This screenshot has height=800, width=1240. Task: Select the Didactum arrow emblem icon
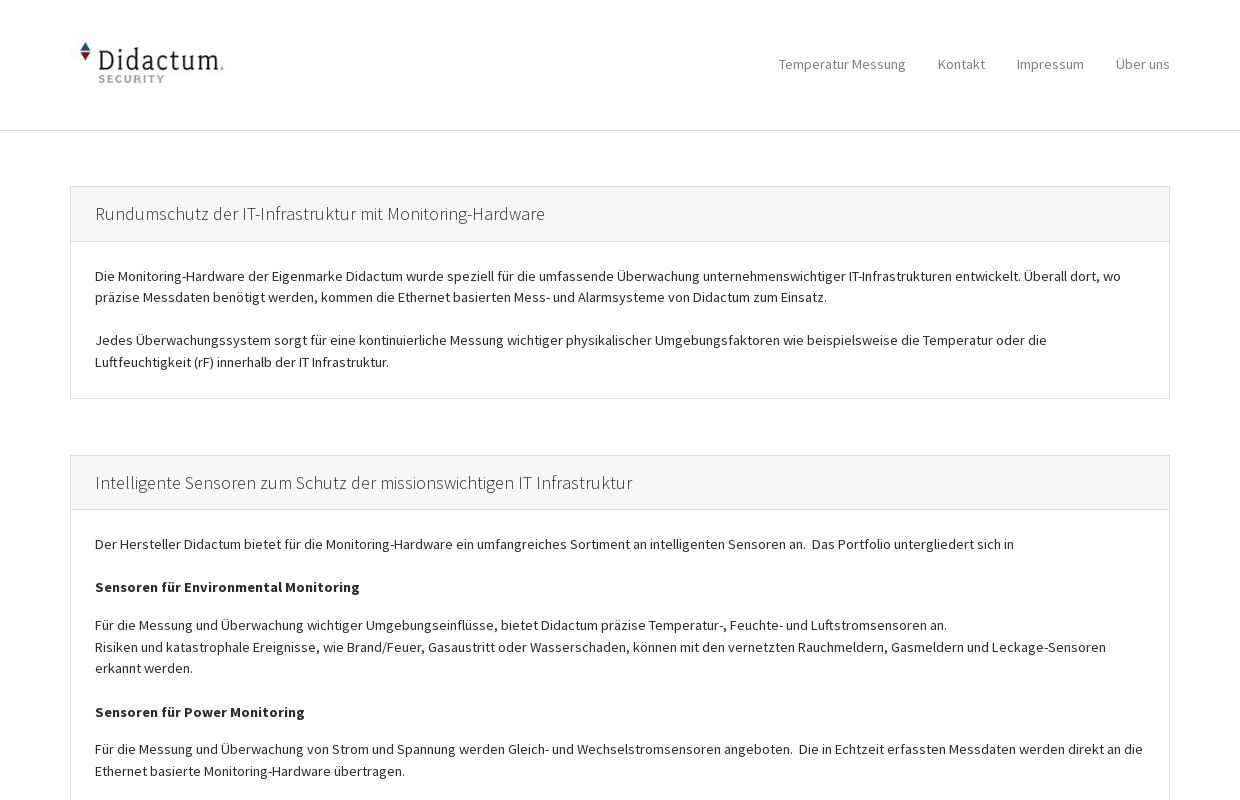tap(85, 50)
